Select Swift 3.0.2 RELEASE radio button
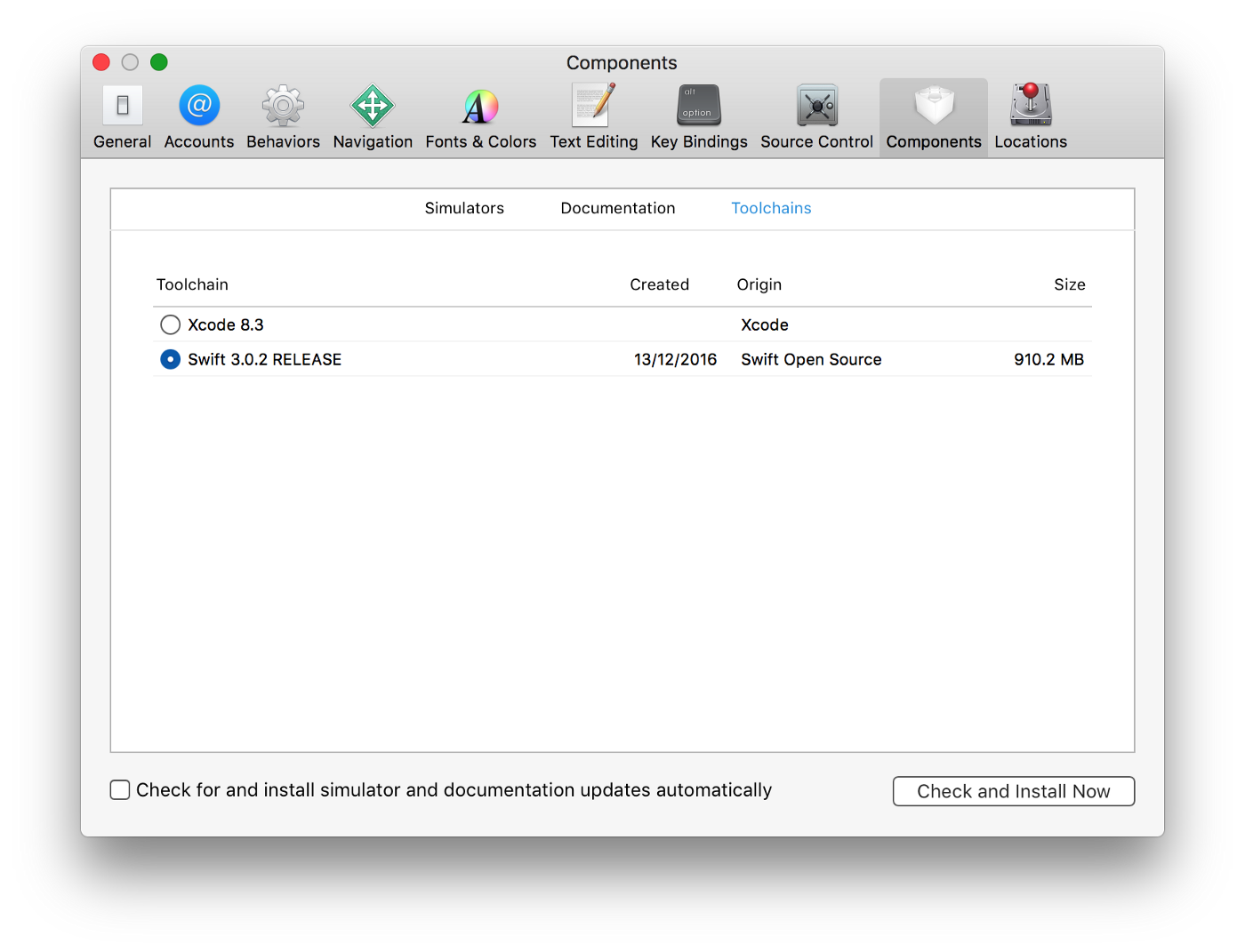 tap(170, 359)
